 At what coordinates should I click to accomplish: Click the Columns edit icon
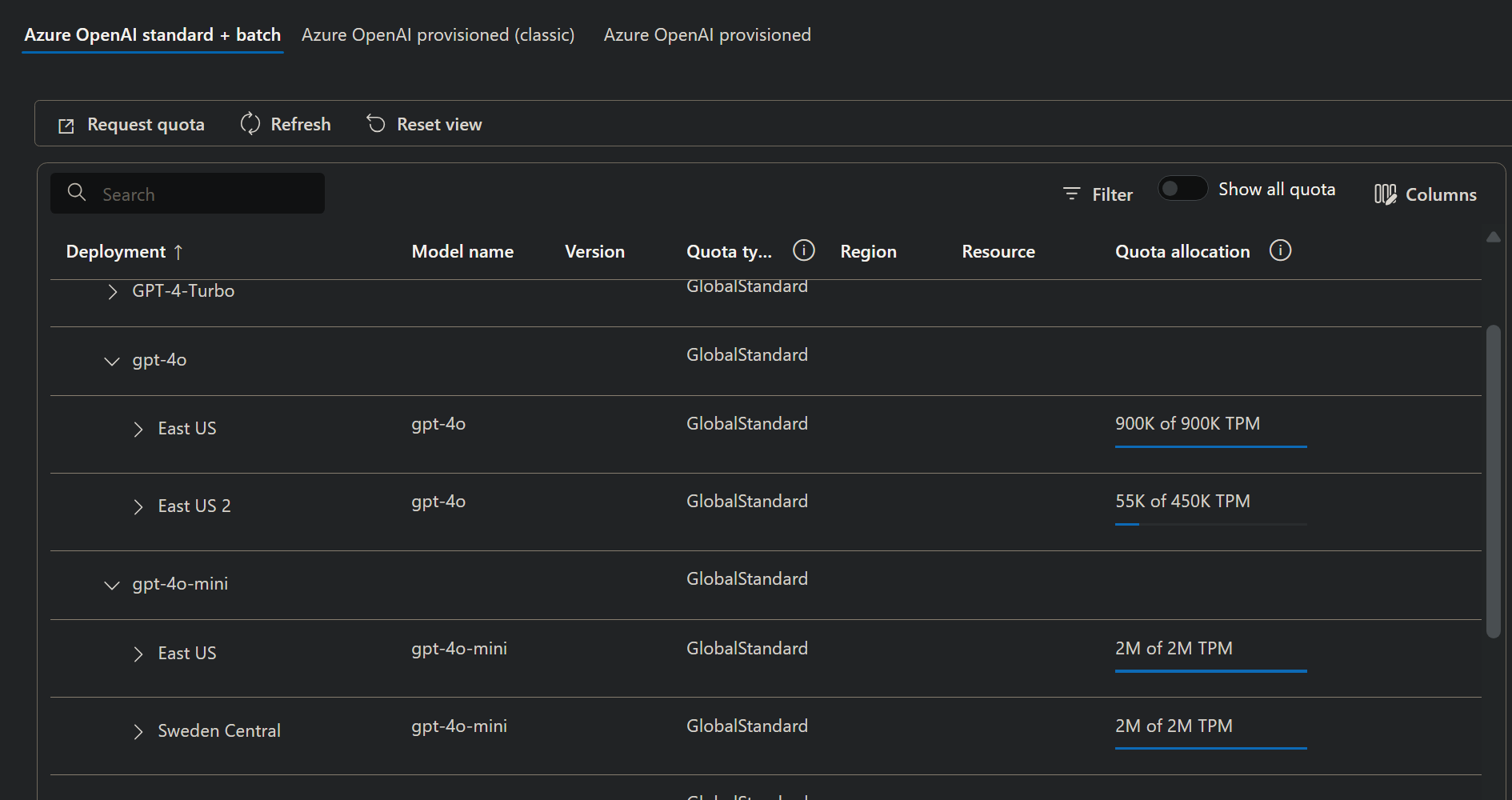(1386, 194)
